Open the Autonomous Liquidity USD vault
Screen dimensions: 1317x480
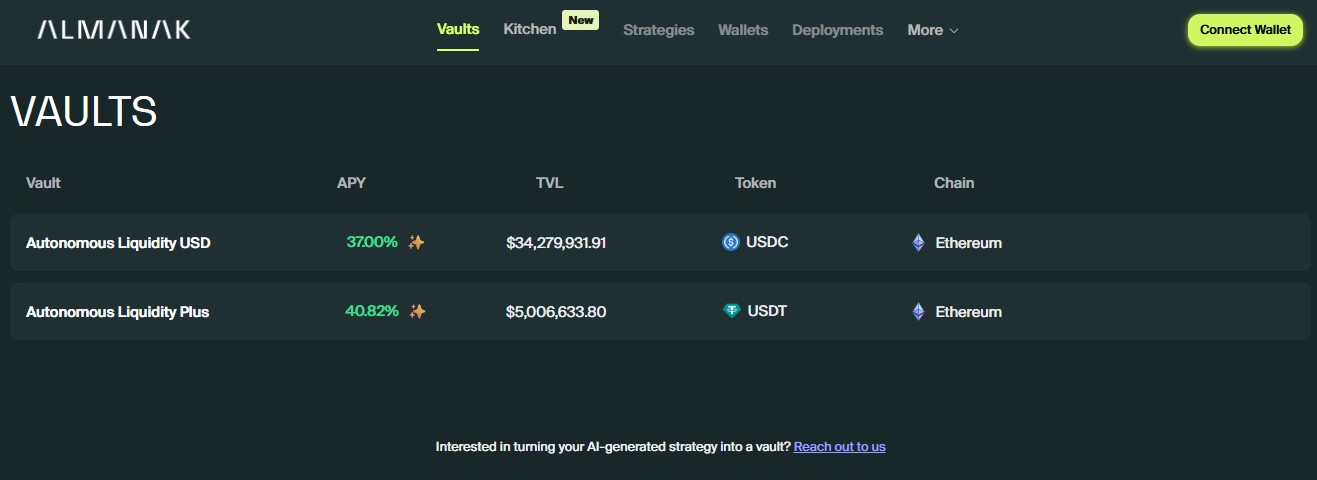(x=118, y=242)
